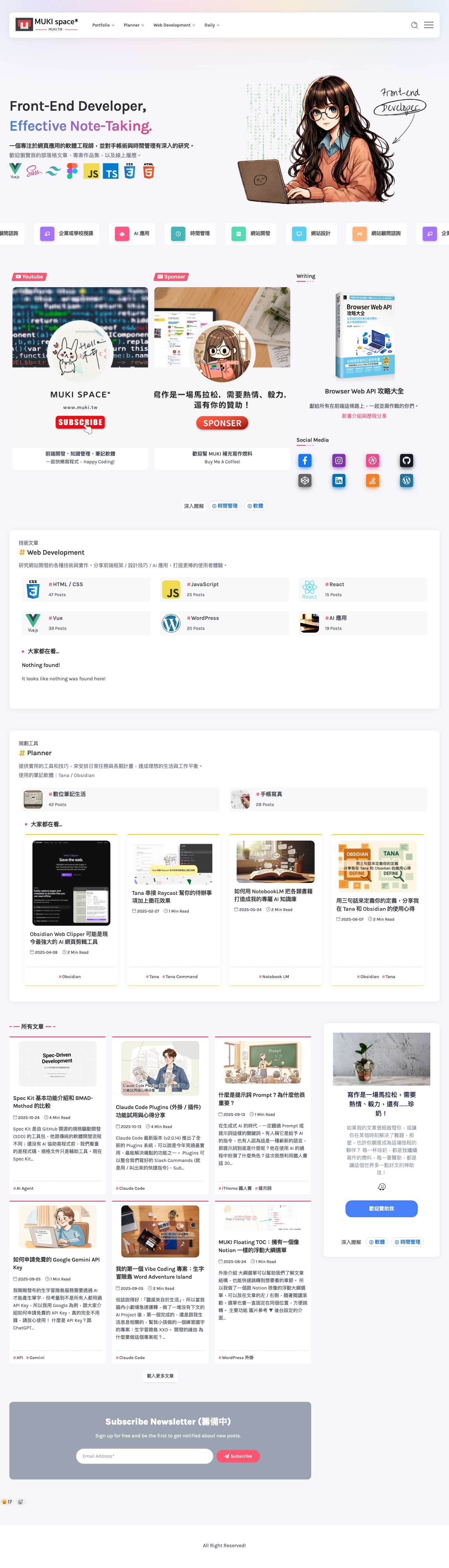Image resolution: width=449 pixels, height=1568 pixels.
Task: Click the yellow JS icon in hero
Action: pos(91,172)
